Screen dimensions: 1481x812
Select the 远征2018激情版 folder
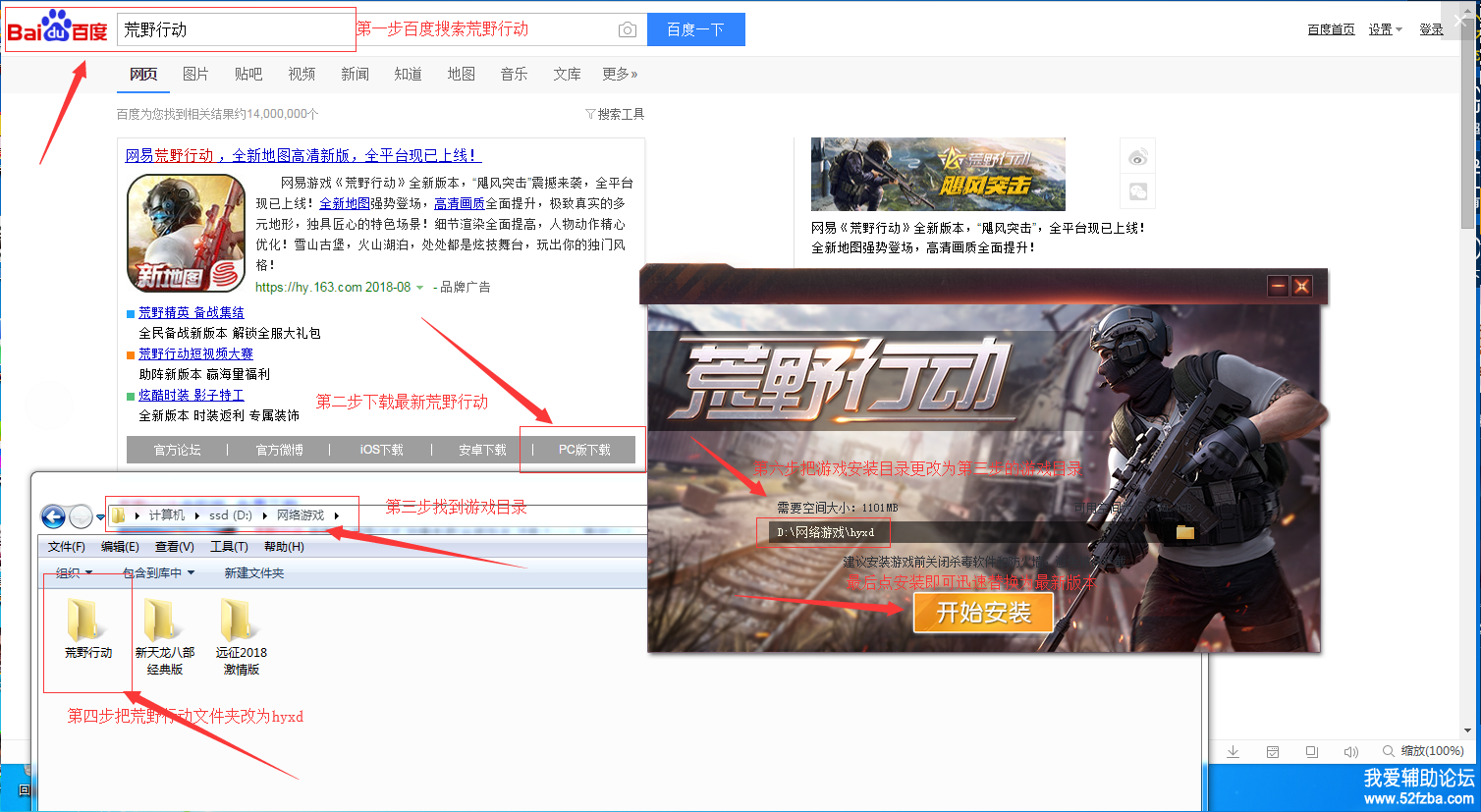tap(242, 636)
